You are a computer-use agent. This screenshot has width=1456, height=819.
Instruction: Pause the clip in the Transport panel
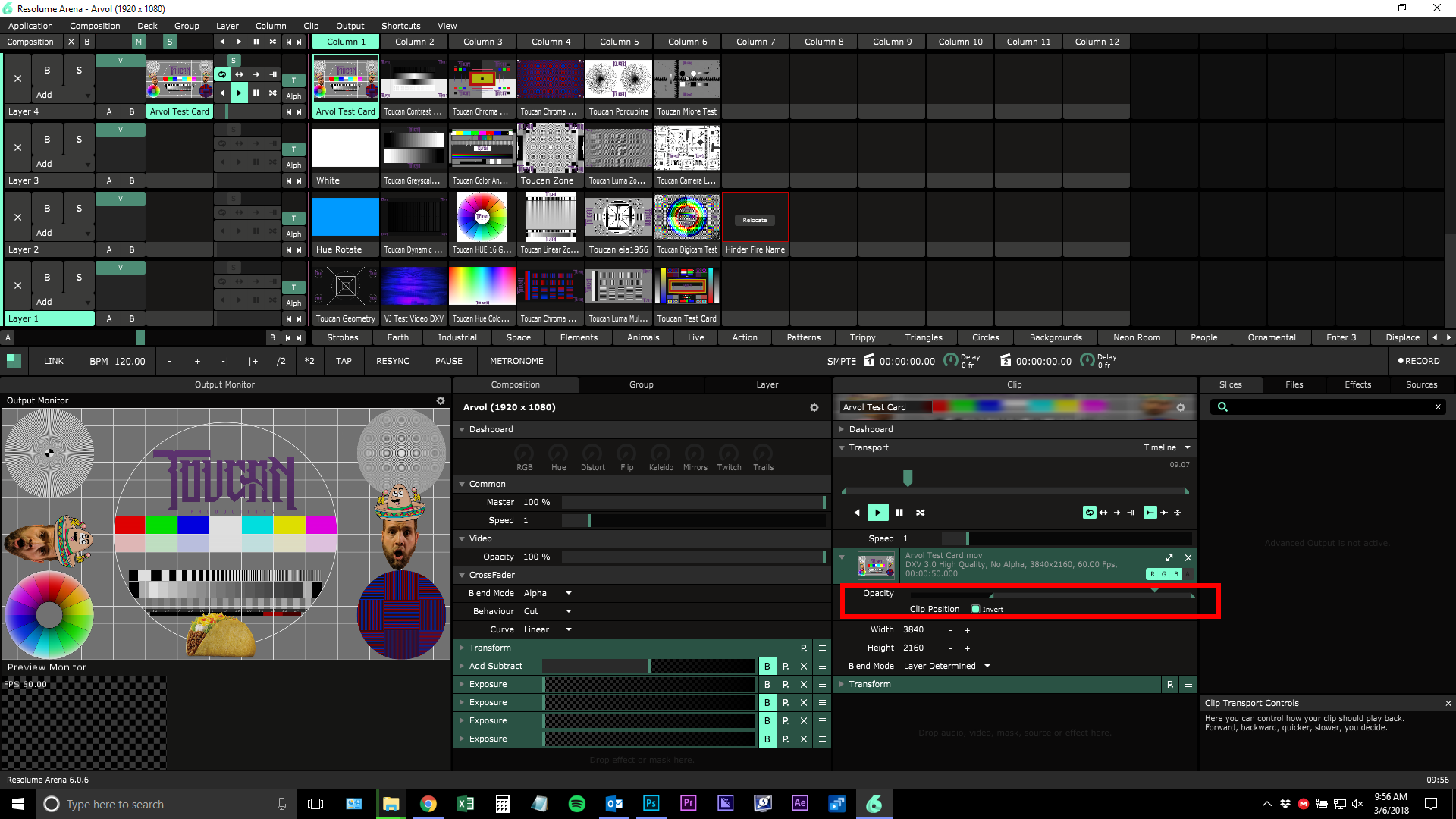tap(899, 513)
